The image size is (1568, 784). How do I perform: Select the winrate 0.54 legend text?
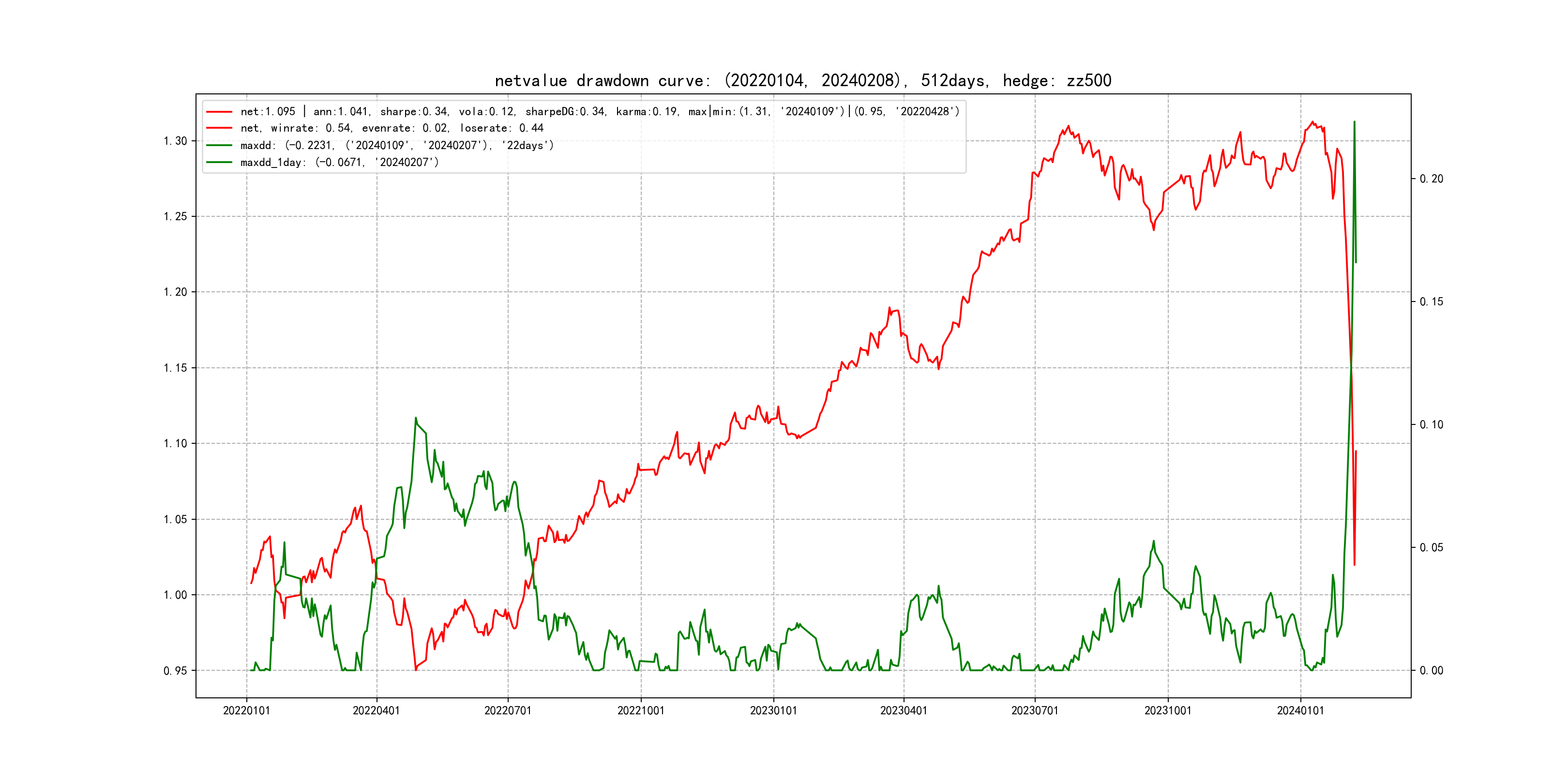point(392,128)
